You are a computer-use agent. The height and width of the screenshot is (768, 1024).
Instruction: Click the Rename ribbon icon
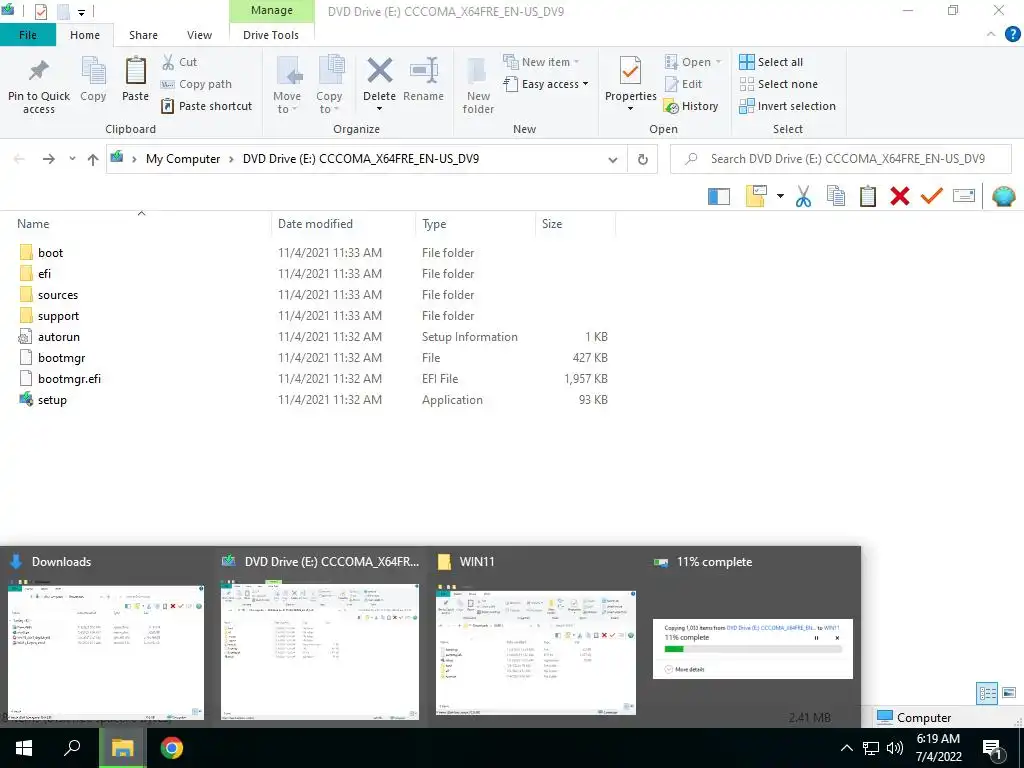click(x=423, y=71)
